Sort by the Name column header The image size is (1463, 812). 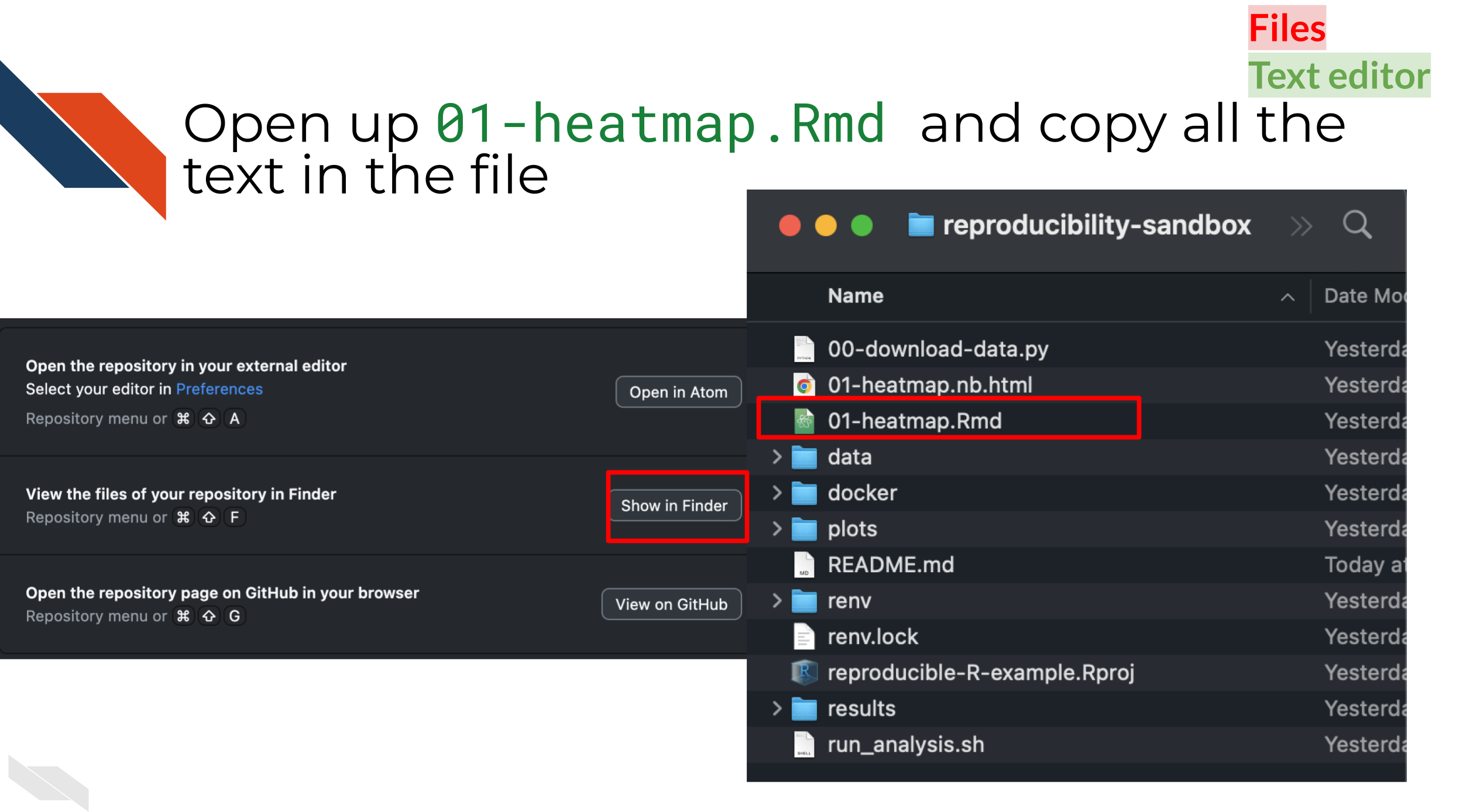point(856,296)
